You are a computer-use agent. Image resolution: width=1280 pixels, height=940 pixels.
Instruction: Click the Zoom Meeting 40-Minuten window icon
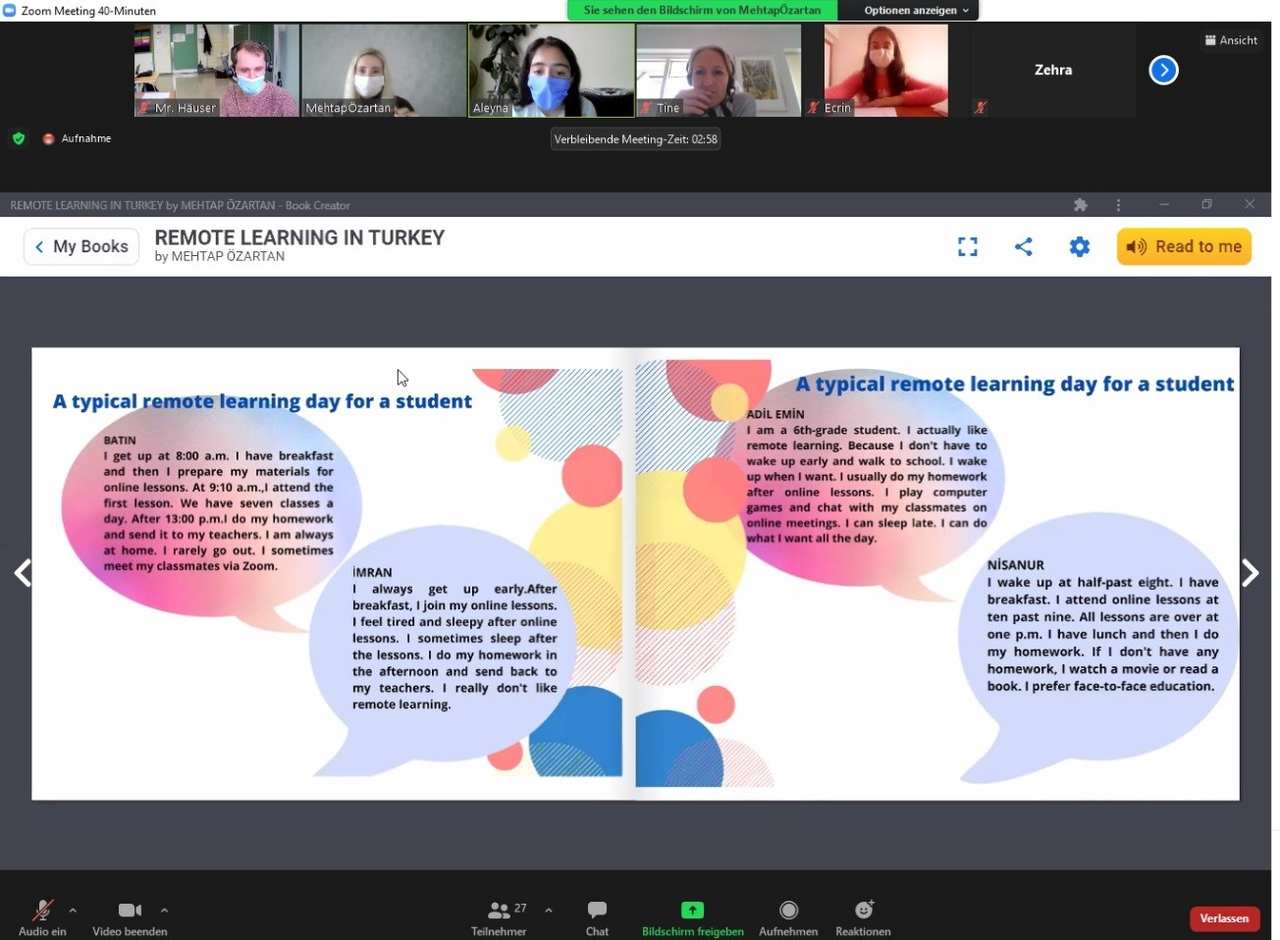[x=9, y=10]
